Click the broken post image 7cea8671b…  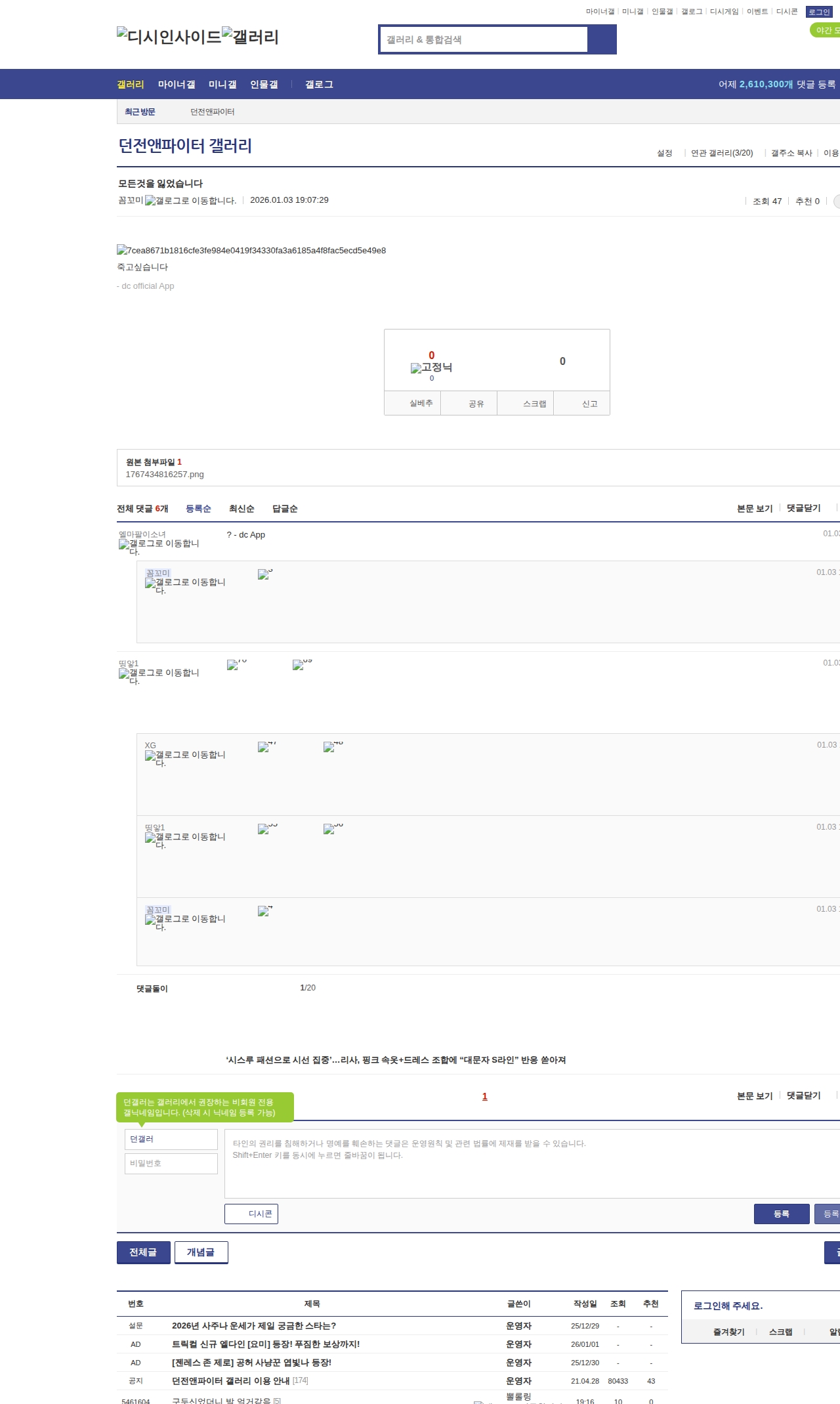point(251,250)
